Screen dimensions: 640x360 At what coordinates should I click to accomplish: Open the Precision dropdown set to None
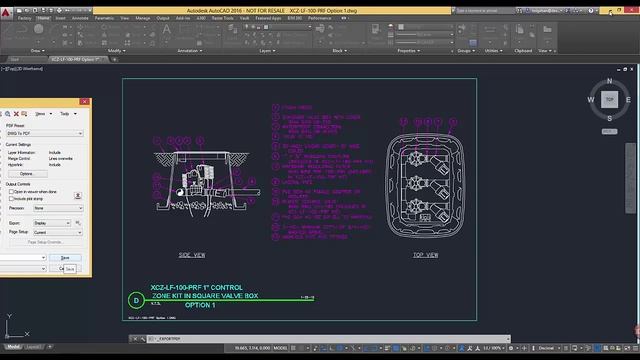pos(58,208)
